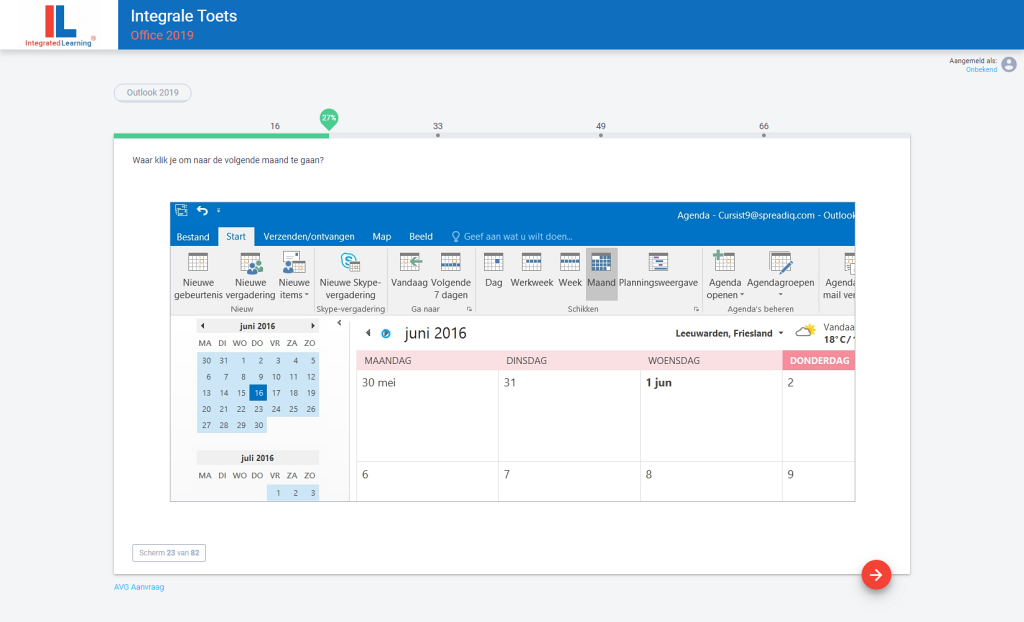Open the Planningsweergave view
The image size is (1024, 622).
pos(658,263)
